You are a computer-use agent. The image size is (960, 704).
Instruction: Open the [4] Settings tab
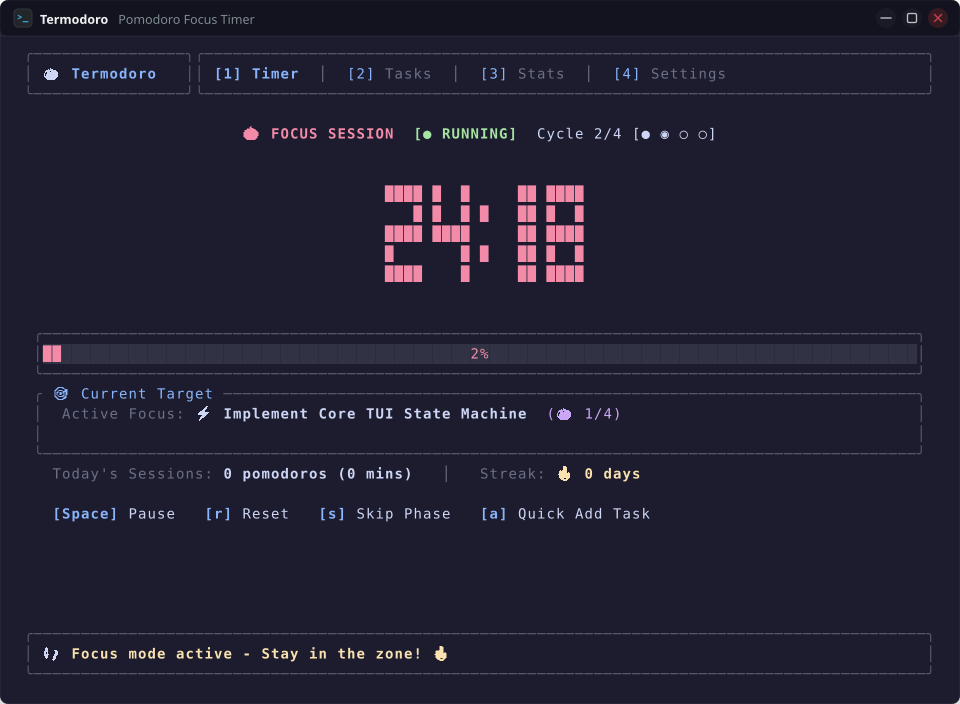pos(670,74)
